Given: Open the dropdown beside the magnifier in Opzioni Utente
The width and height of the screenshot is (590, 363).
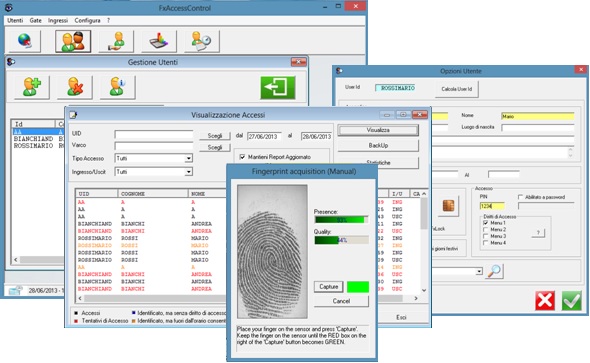Looking at the screenshot, I should click(x=479, y=271).
